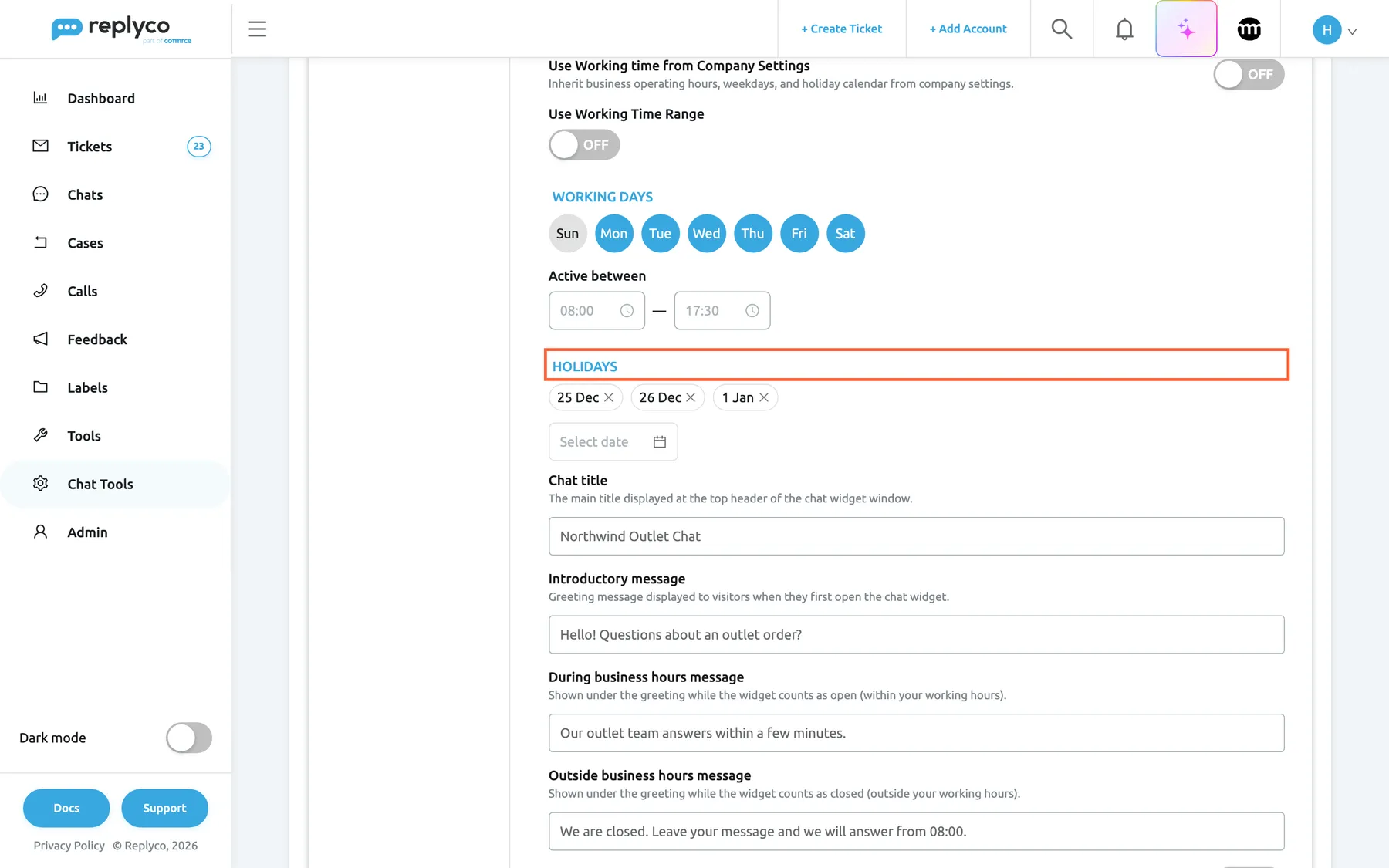Screen dimensions: 1389x868
Task: Open the notifications bell
Action: coord(1124,29)
